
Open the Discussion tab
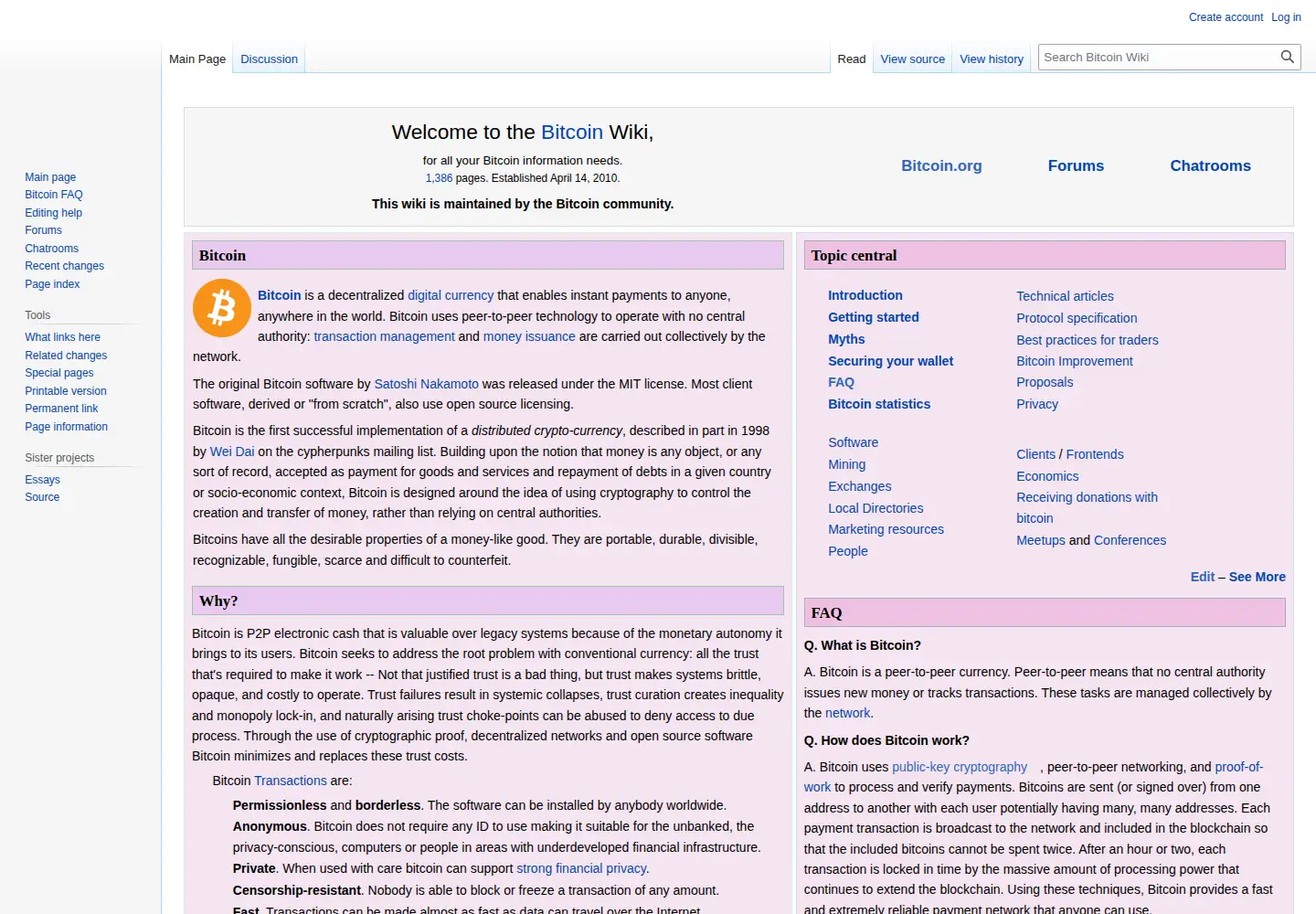click(269, 59)
